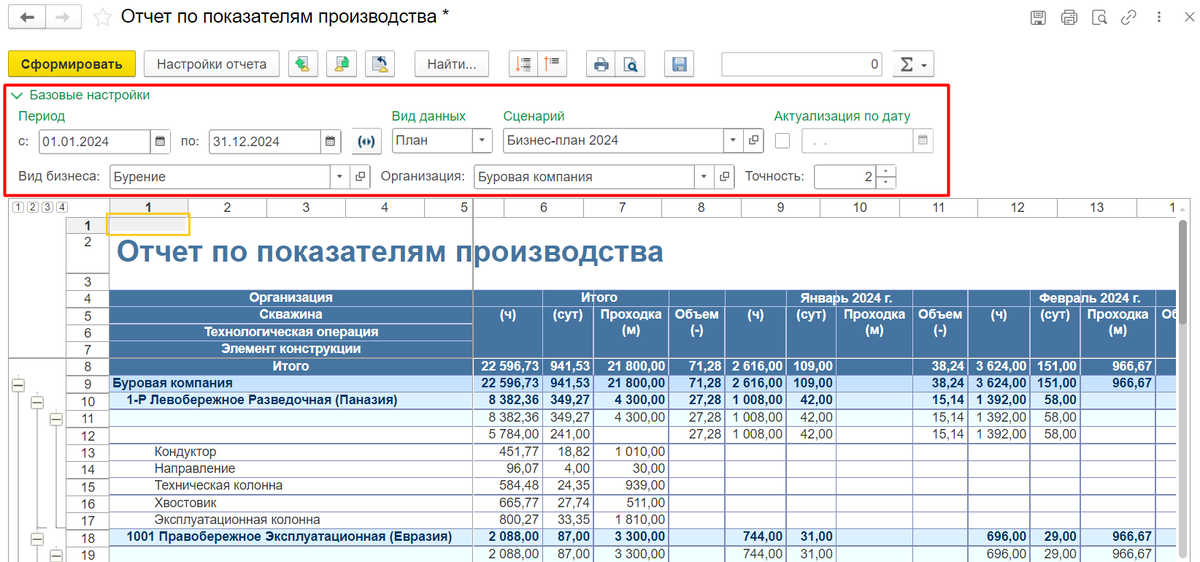Print the report from the toolbar printer icon
The image size is (1200, 562).
(601, 64)
